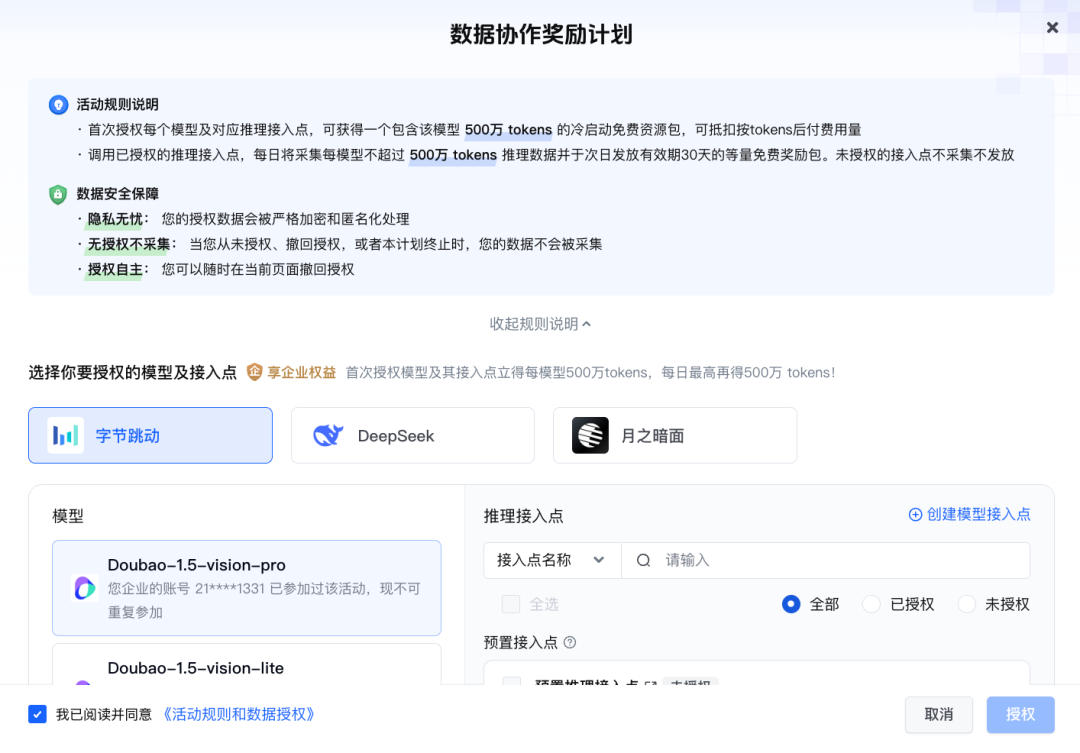Click the Doubao-1.5-vision-pro model icon
The image size is (1080, 753).
(85, 588)
